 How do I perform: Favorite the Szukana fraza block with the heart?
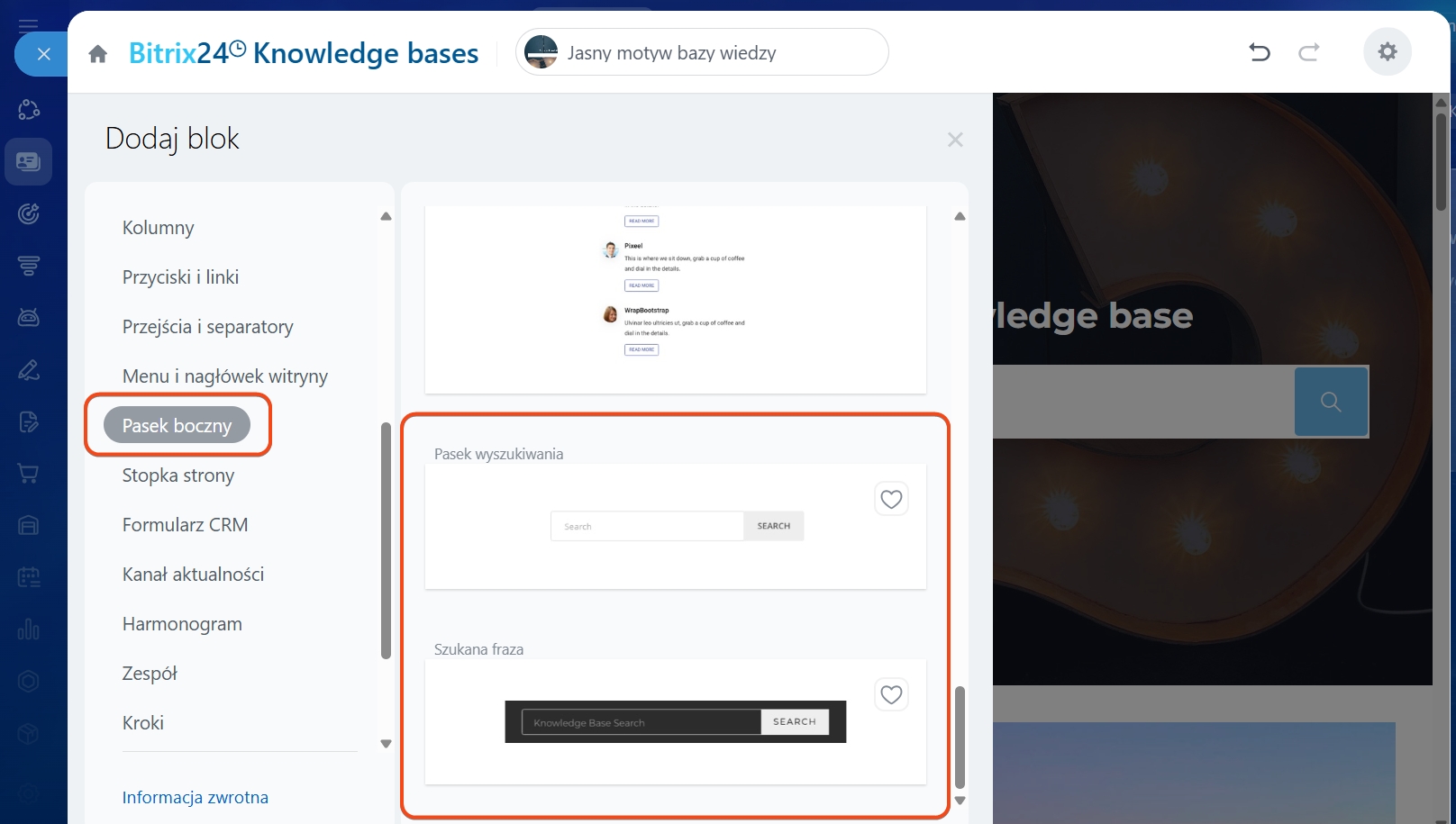891,694
